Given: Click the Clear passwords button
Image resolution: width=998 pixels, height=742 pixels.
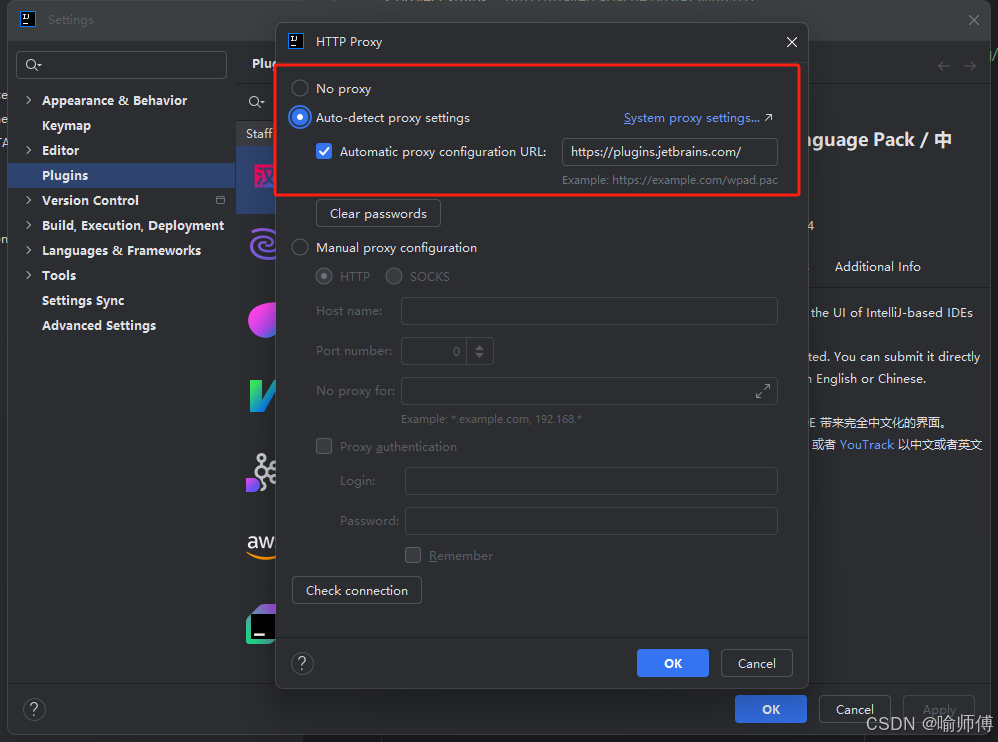Looking at the screenshot, I should [378, 214].
